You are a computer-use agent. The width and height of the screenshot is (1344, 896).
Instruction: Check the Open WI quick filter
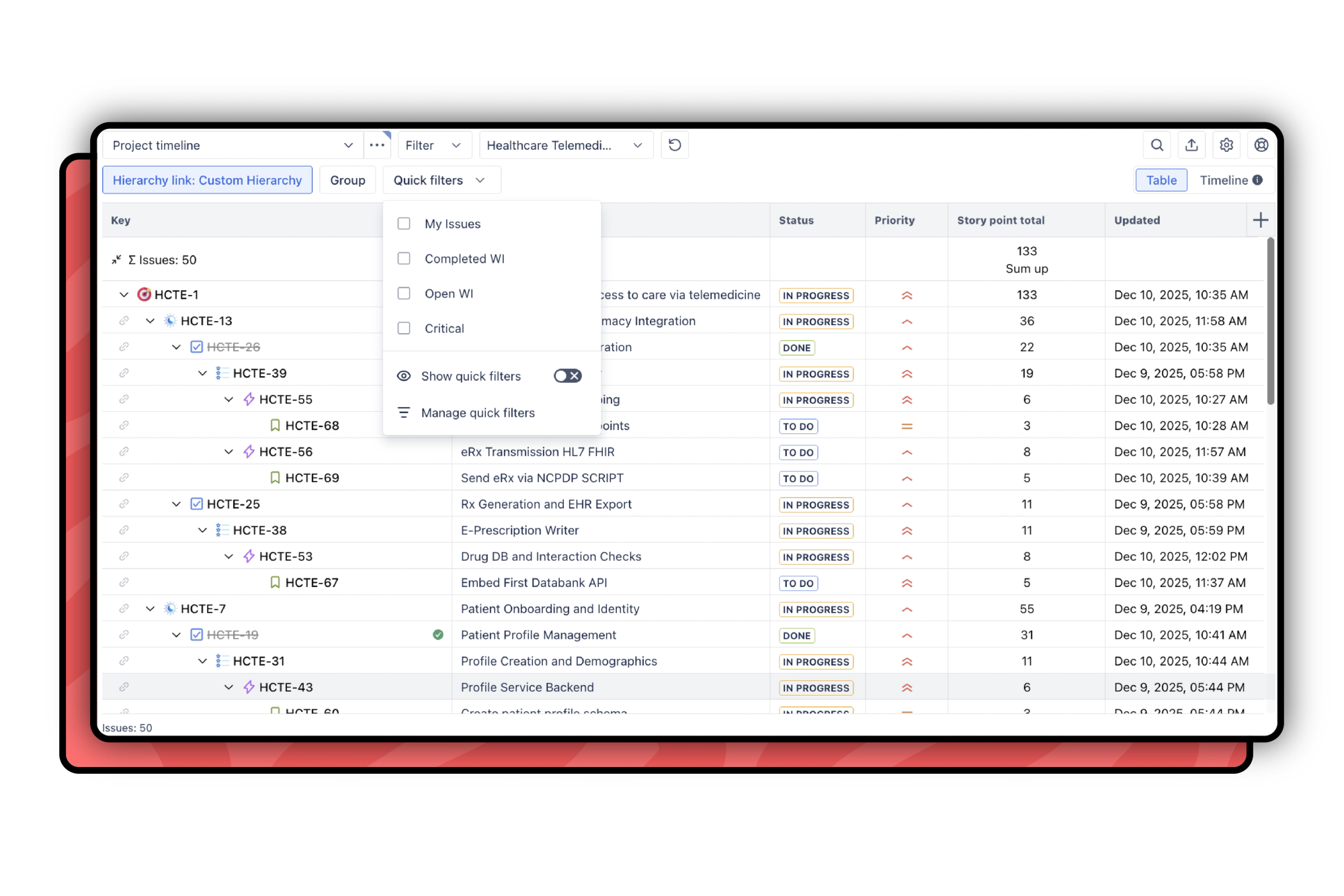pyautogui.click(x=404, y=294)
